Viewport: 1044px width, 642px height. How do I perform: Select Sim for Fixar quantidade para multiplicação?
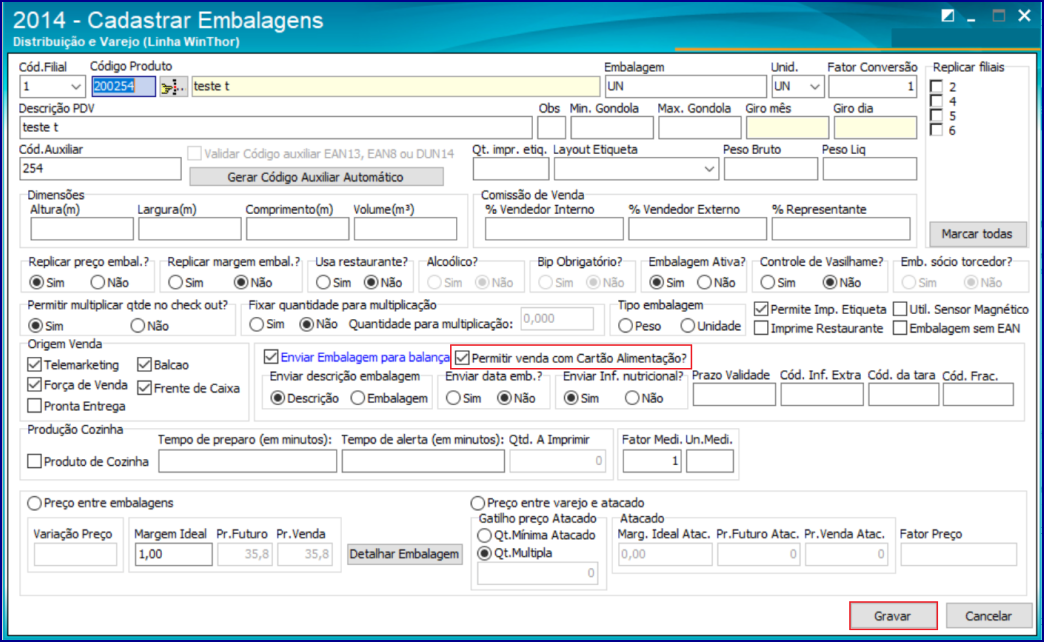coord(257,324)
